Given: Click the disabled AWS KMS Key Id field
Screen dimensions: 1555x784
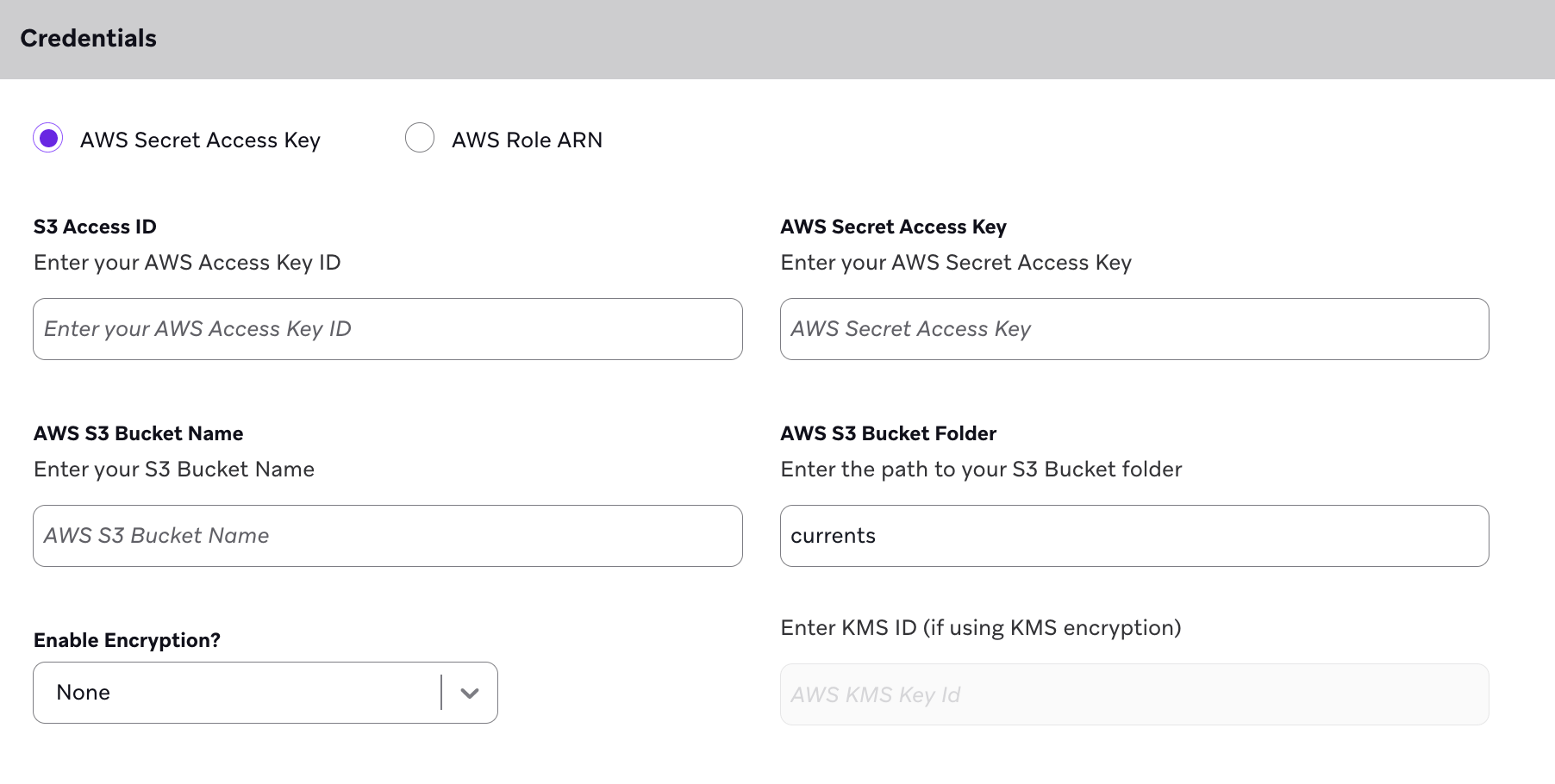Looking at the screenshot, I should point(1133,694).
